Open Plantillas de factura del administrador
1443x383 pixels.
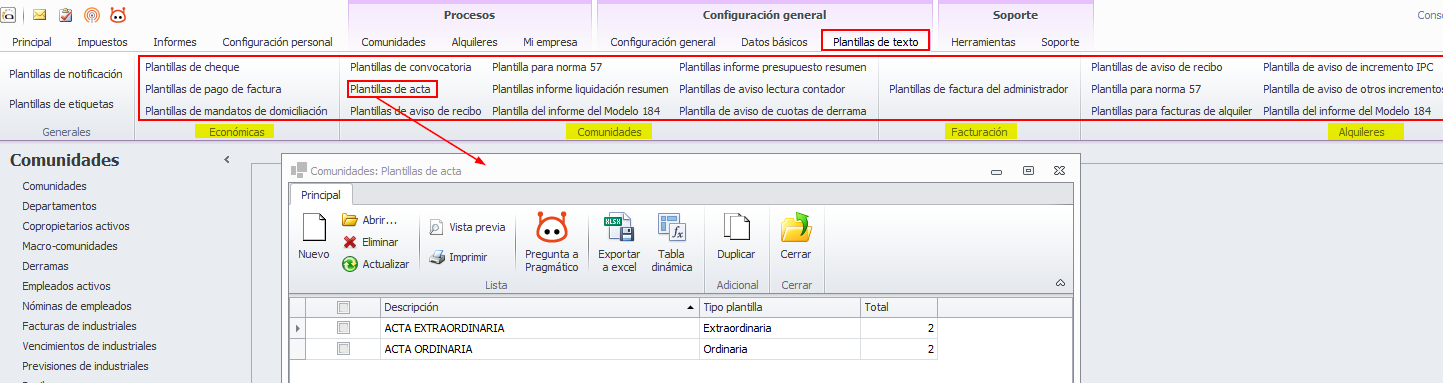pyautogui.click(x=978, y=89)
